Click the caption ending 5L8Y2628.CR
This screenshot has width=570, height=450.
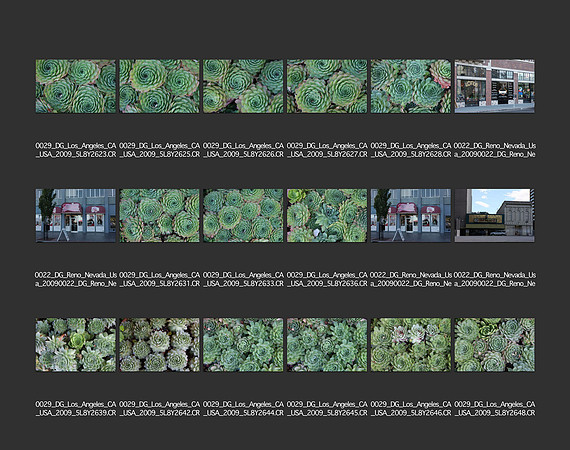click(411, 150)
